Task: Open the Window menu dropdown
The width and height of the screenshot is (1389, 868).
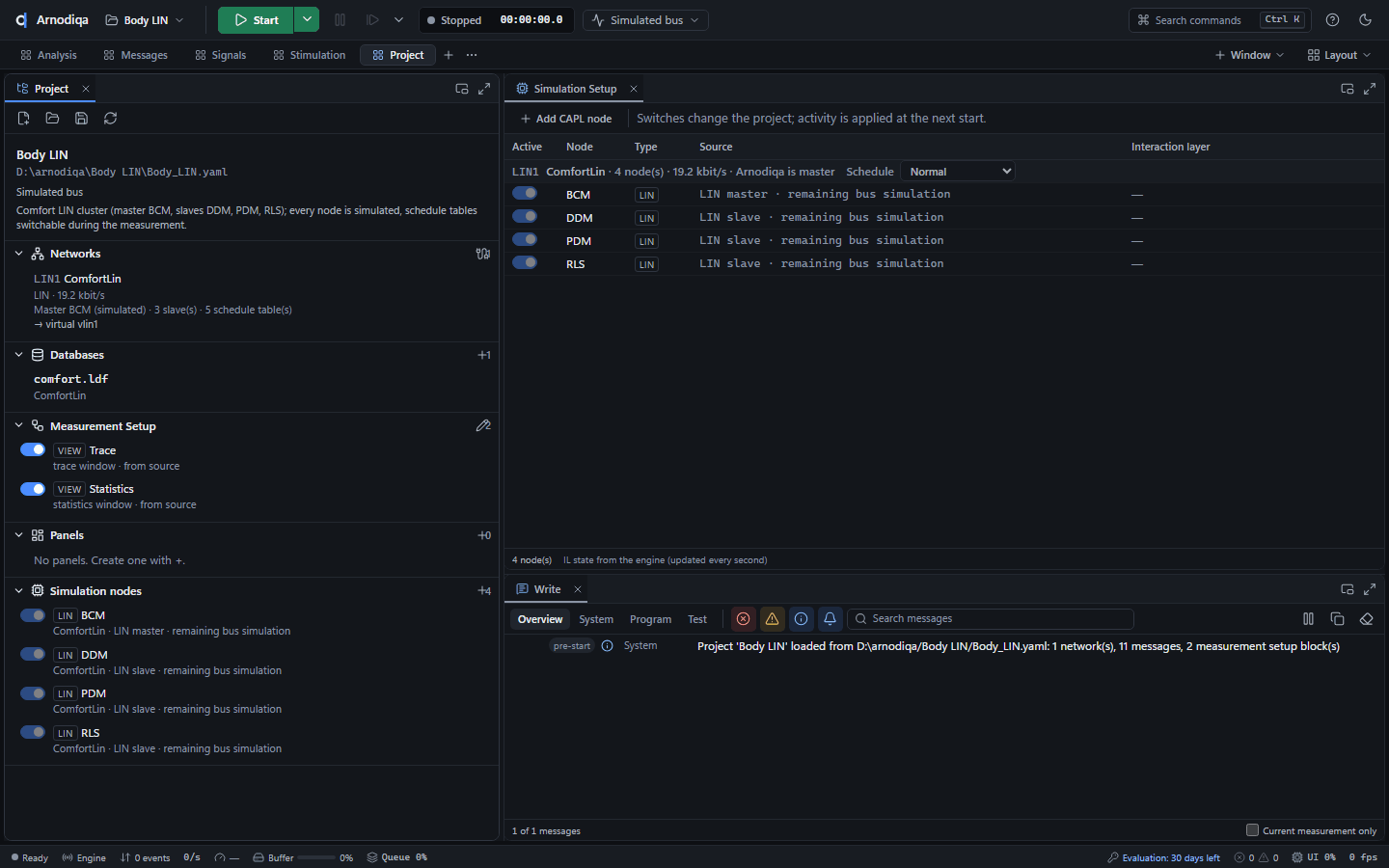Action: pyautogui.click(x=1249, y=55)
